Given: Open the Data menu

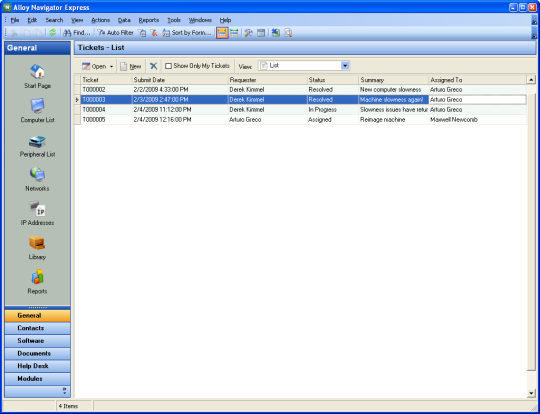Looking at the screenshot, I should click(124, 20).
